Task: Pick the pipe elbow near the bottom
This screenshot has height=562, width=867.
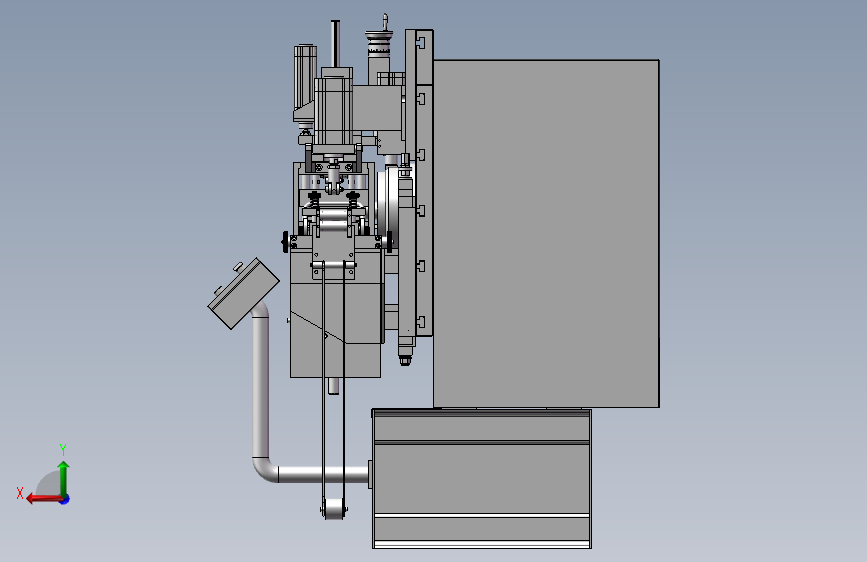Action: 265,470
